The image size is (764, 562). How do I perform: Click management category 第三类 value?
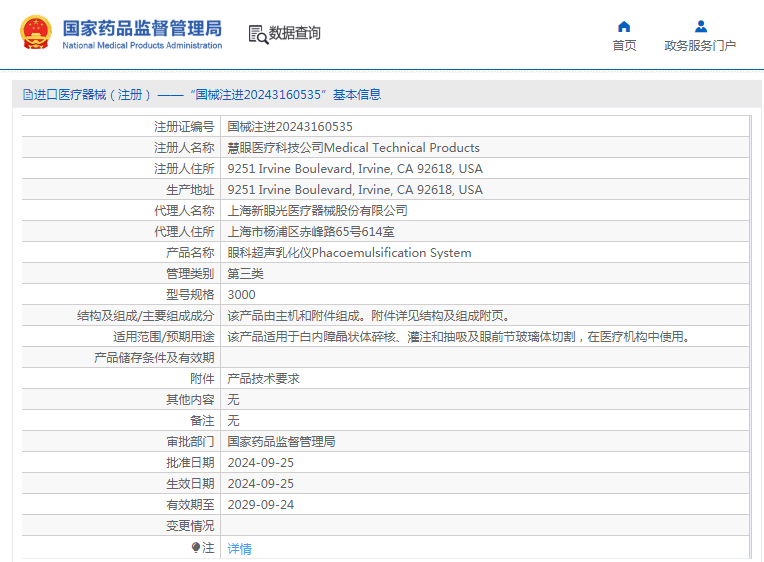click(x=246, y=273)
